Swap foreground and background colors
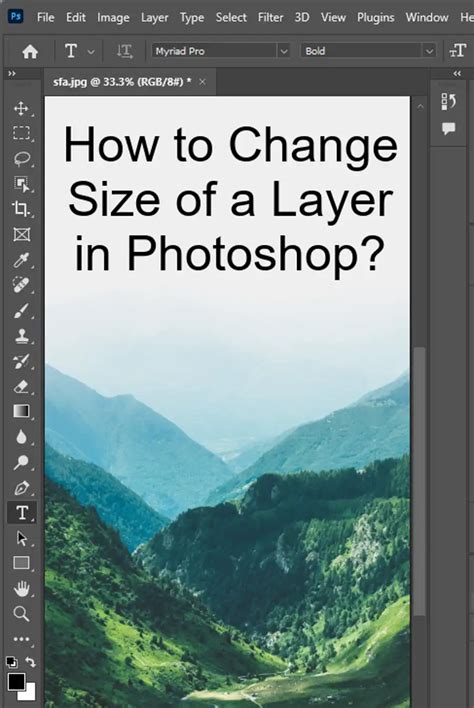The height and width of the screenshot is (708, 474). click(30, 662)
